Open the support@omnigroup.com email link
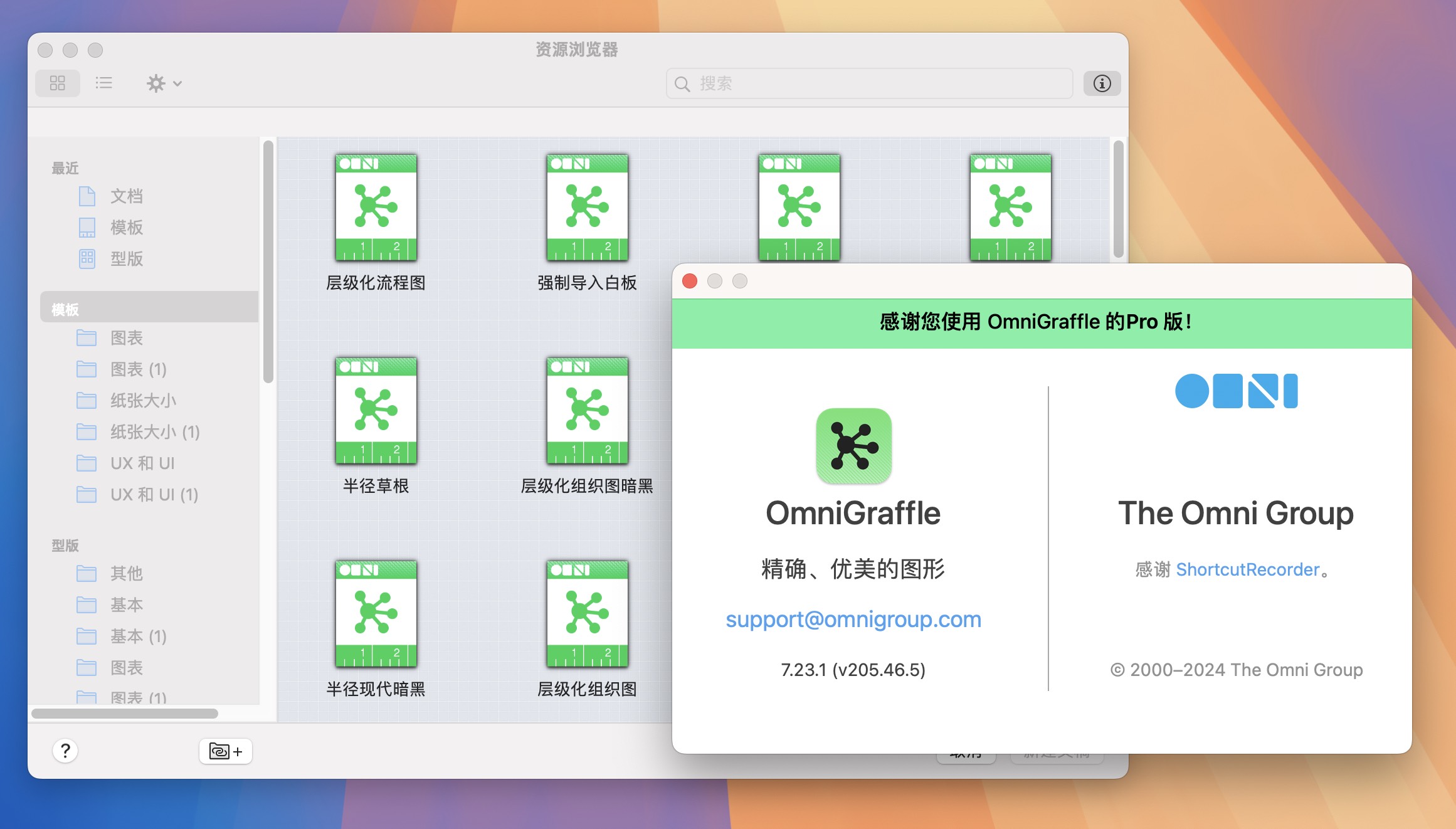 [x=853, y=620]
